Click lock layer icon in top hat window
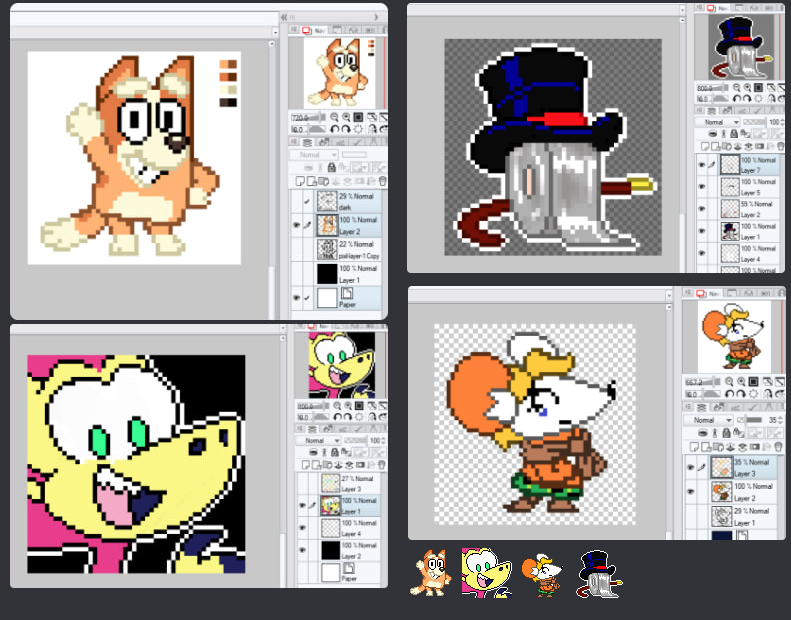Image resolution: width=791 pixels, height=620 pixels. pos(734,134)
